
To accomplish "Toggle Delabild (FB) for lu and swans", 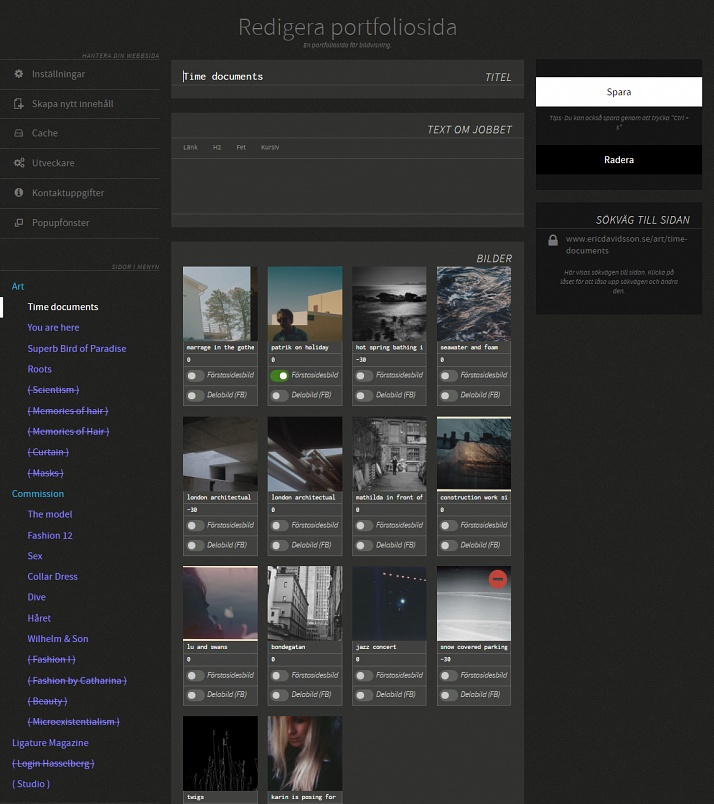I will pos(195,695).
